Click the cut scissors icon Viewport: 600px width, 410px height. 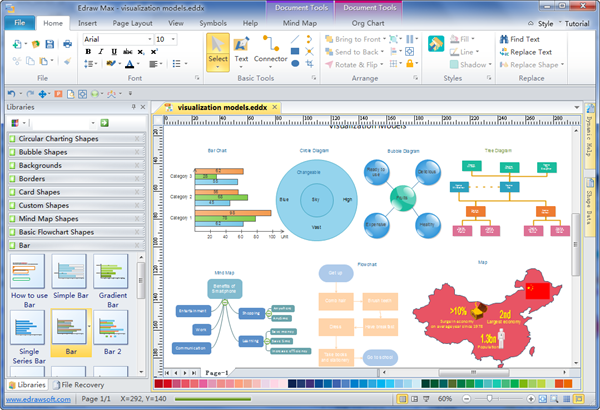[16, 61]
